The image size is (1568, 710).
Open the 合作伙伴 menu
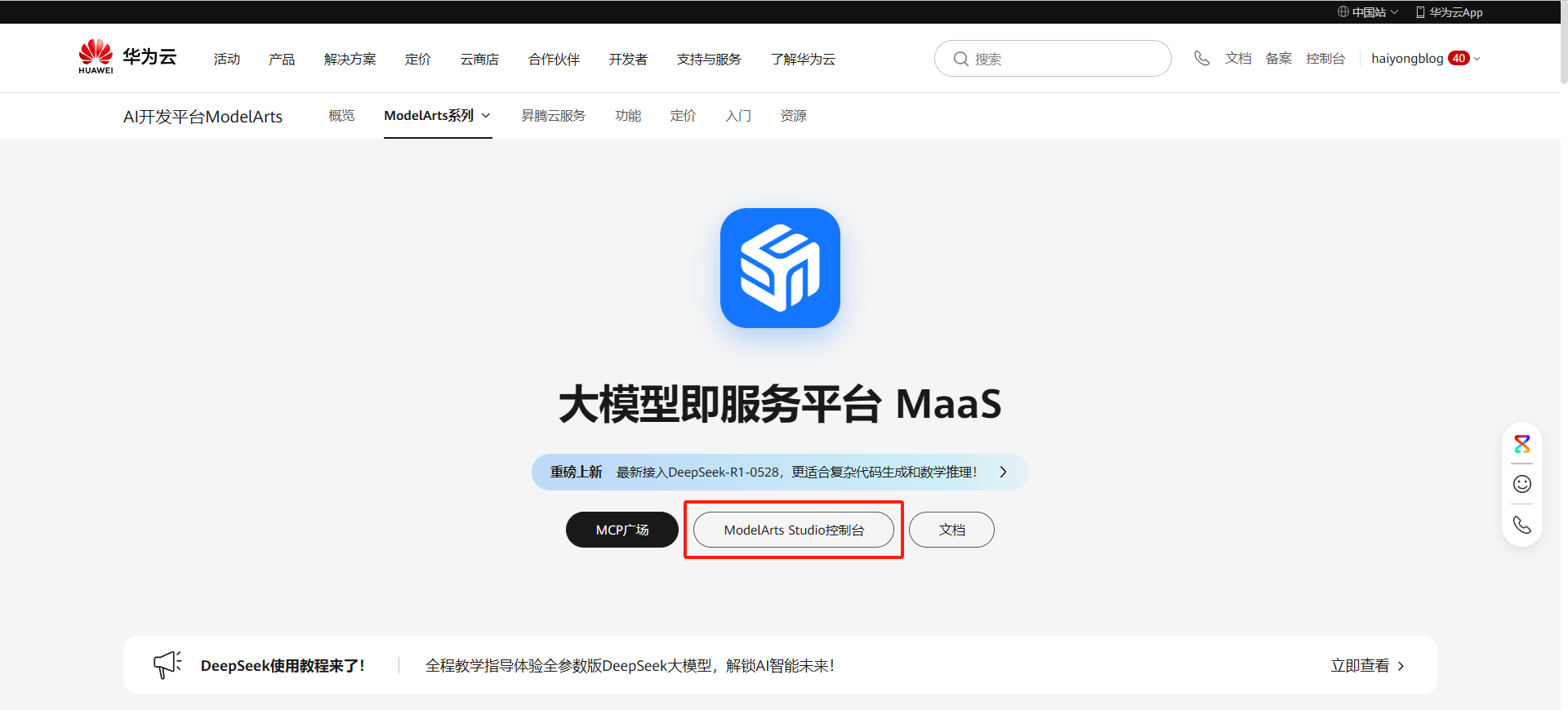pos(554,59)
